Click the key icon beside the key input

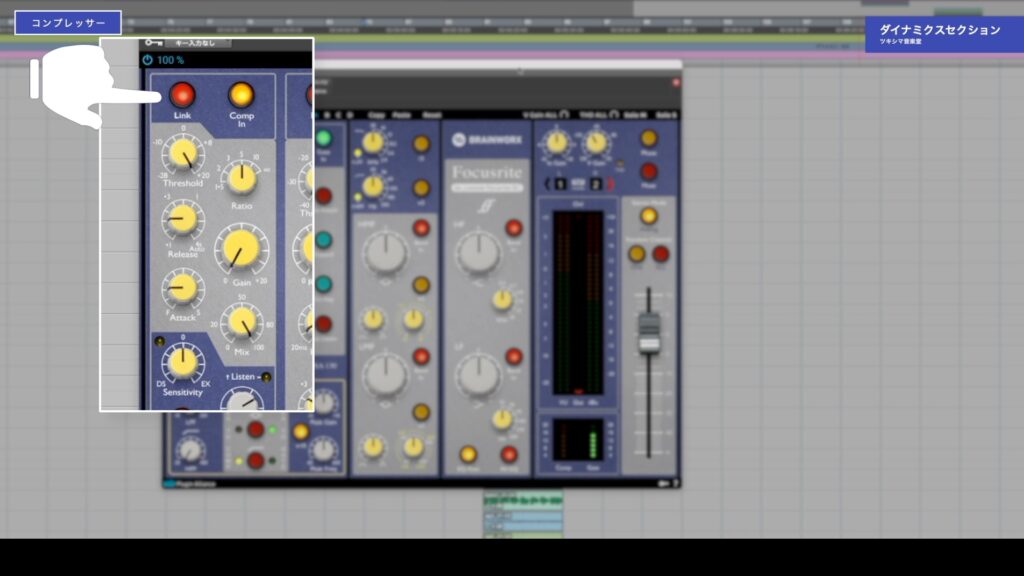pyautogui.click(x=153, y=43)
